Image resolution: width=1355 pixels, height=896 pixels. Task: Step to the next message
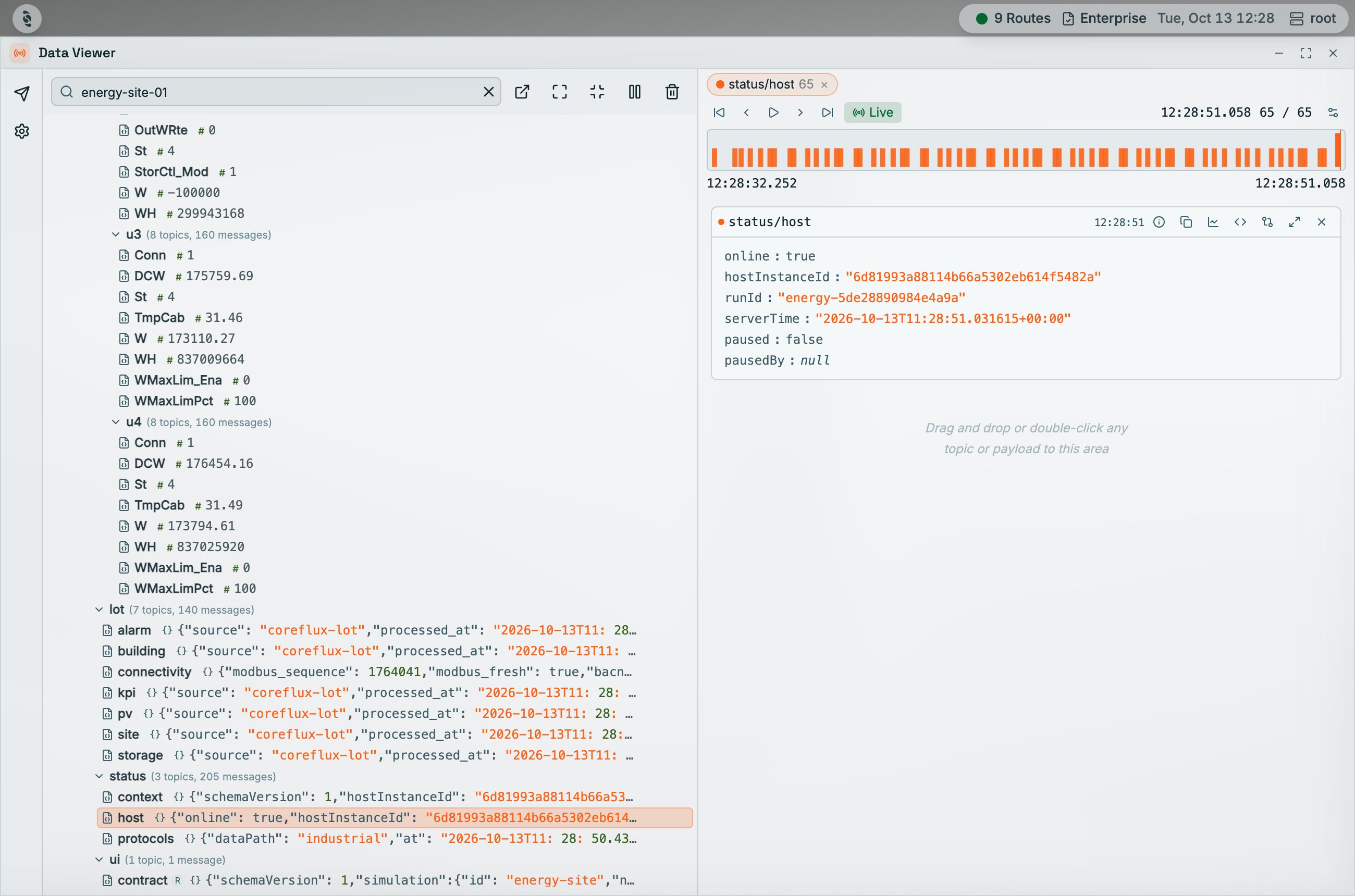point(800,113)
